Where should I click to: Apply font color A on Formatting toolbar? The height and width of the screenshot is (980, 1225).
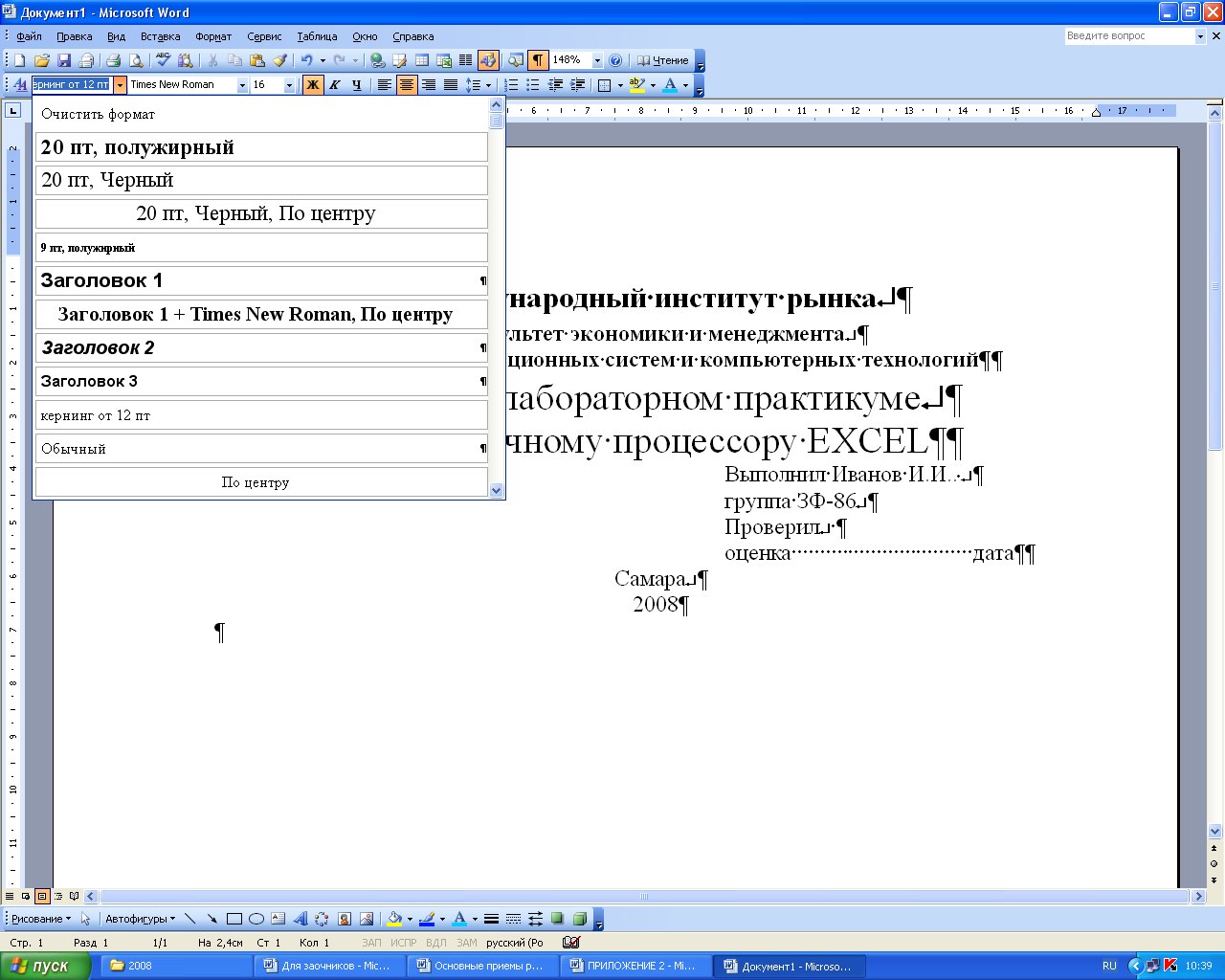[x=670, y=85]
